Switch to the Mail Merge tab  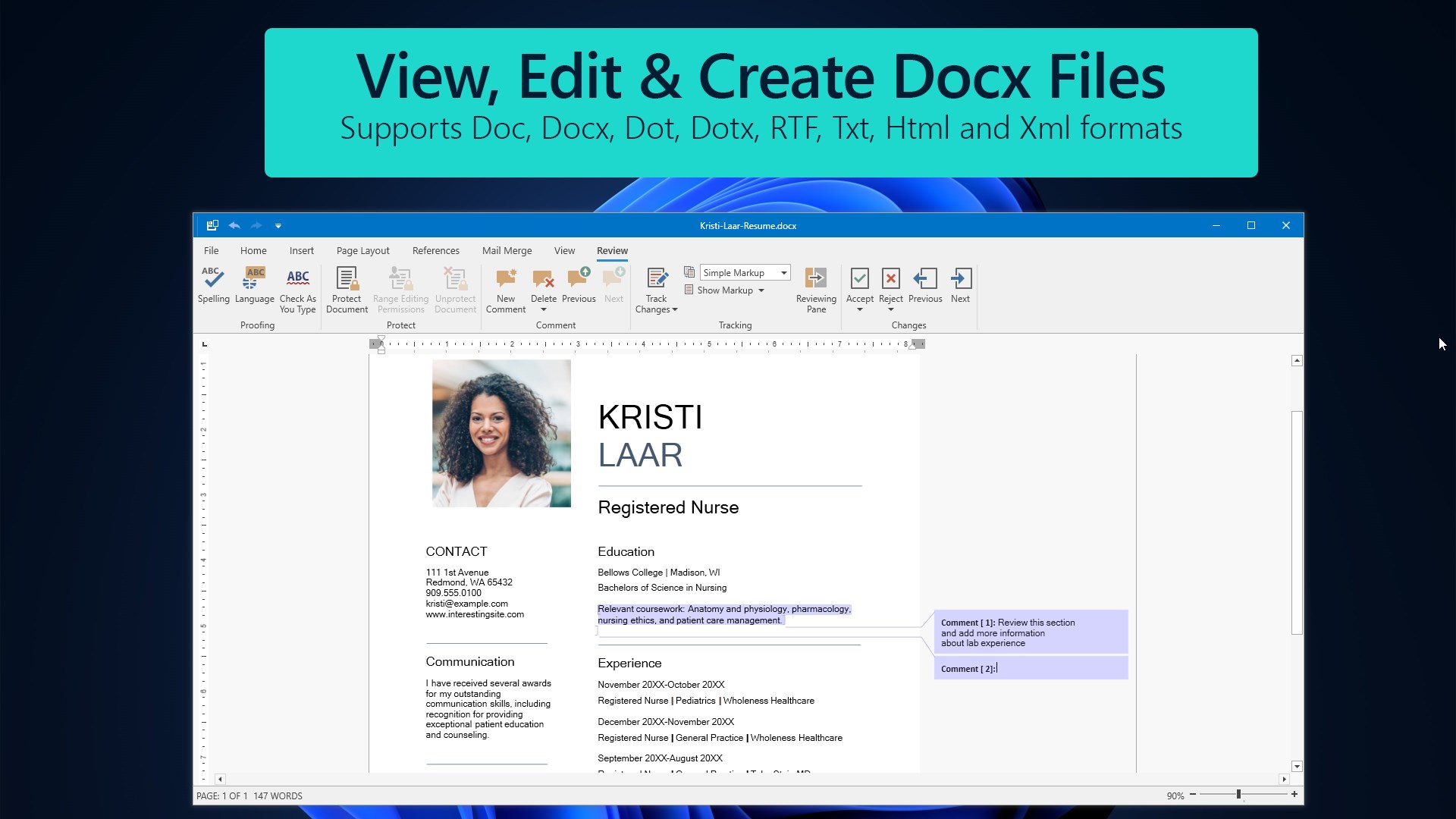[507, 251]
